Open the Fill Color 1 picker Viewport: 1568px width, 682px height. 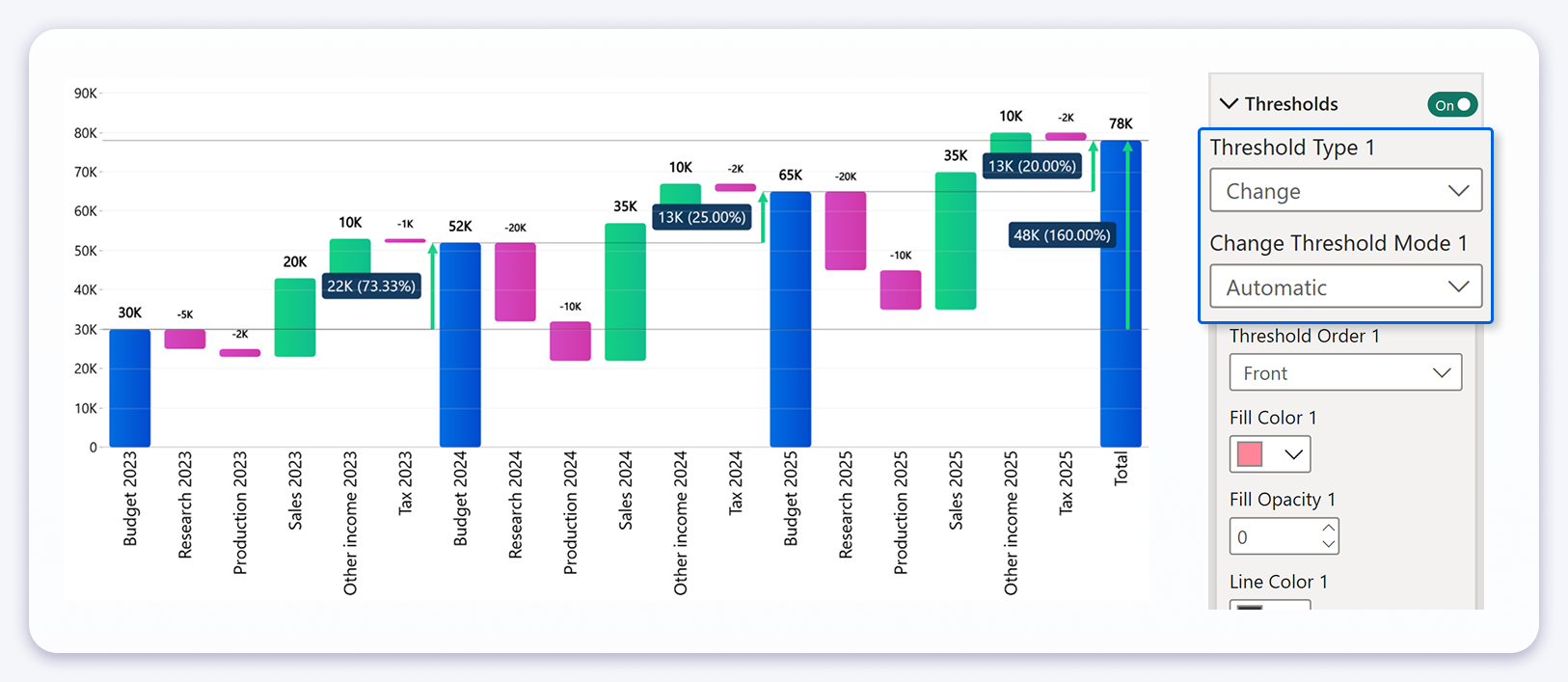pyautogui.click(x=1270, y=454)
